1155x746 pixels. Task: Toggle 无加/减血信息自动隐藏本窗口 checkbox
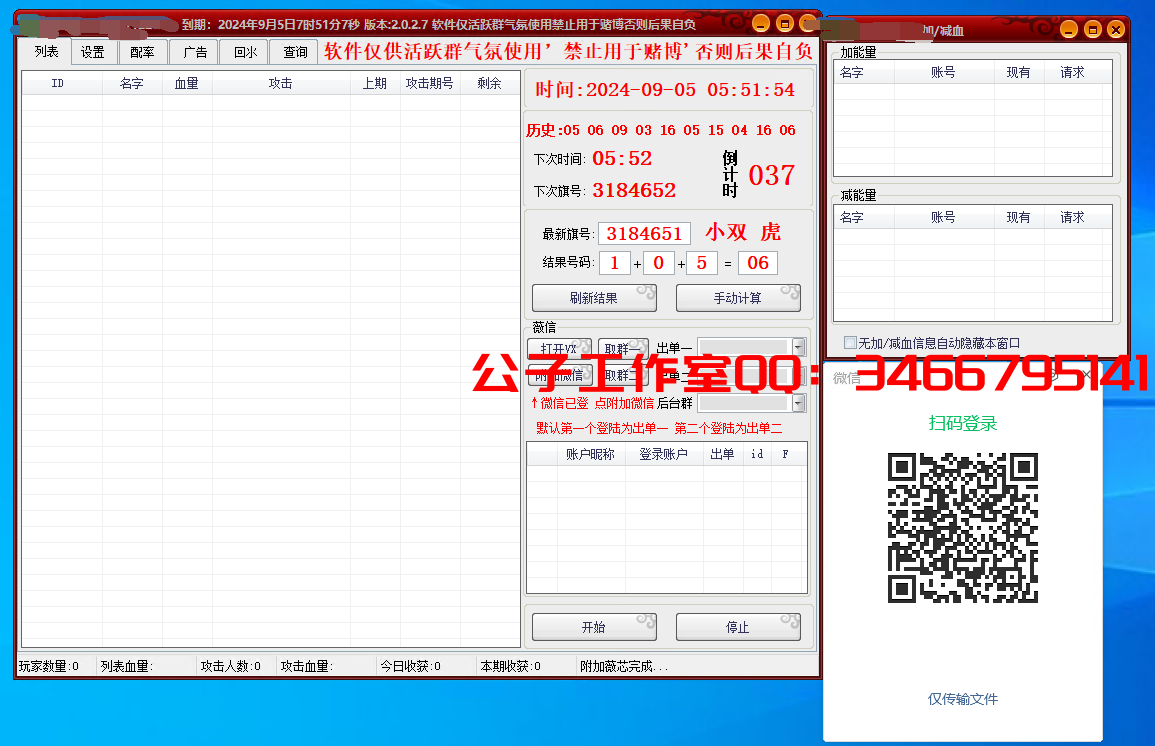tap(851, 342)
